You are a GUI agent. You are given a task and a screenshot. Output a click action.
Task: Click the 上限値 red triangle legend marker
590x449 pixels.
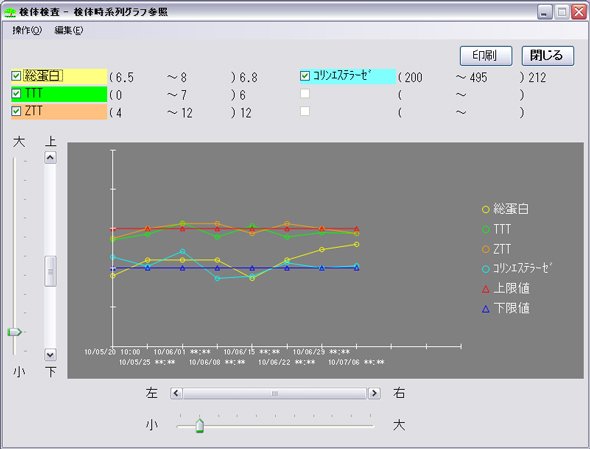pyautogui.click(x=486, y=289)
